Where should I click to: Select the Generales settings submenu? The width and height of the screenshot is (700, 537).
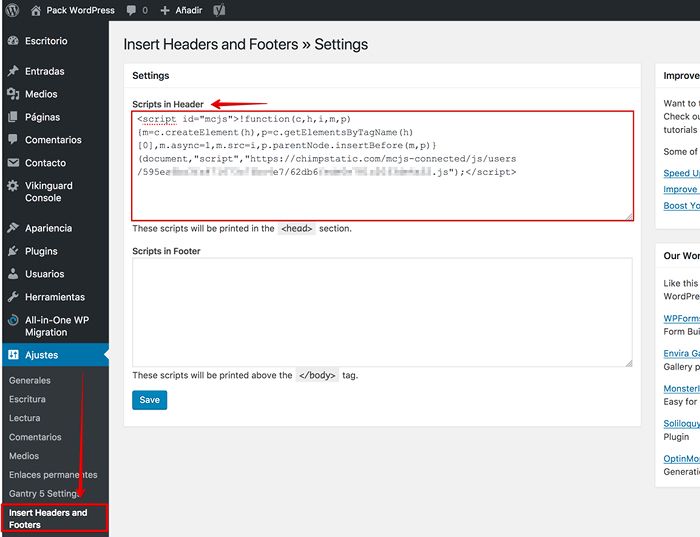[x=29, y=380]
